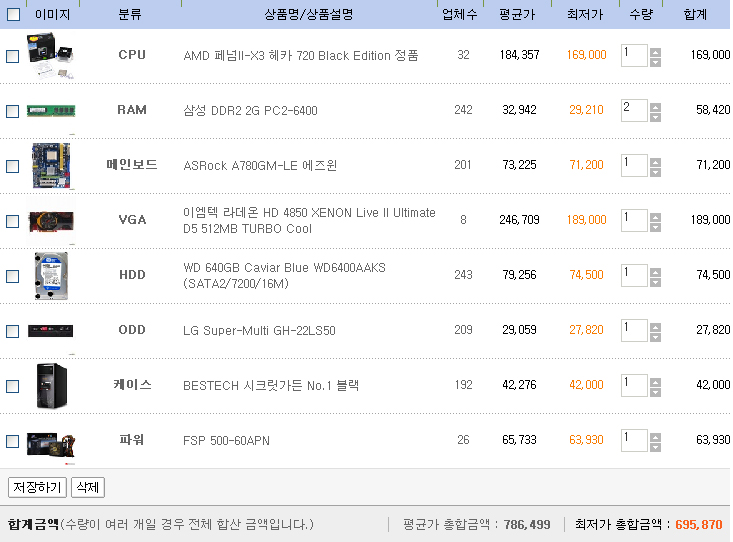Decrease CPU quantity with down arrow
Viewport: 733px width, 542px height.
[655, 62]
